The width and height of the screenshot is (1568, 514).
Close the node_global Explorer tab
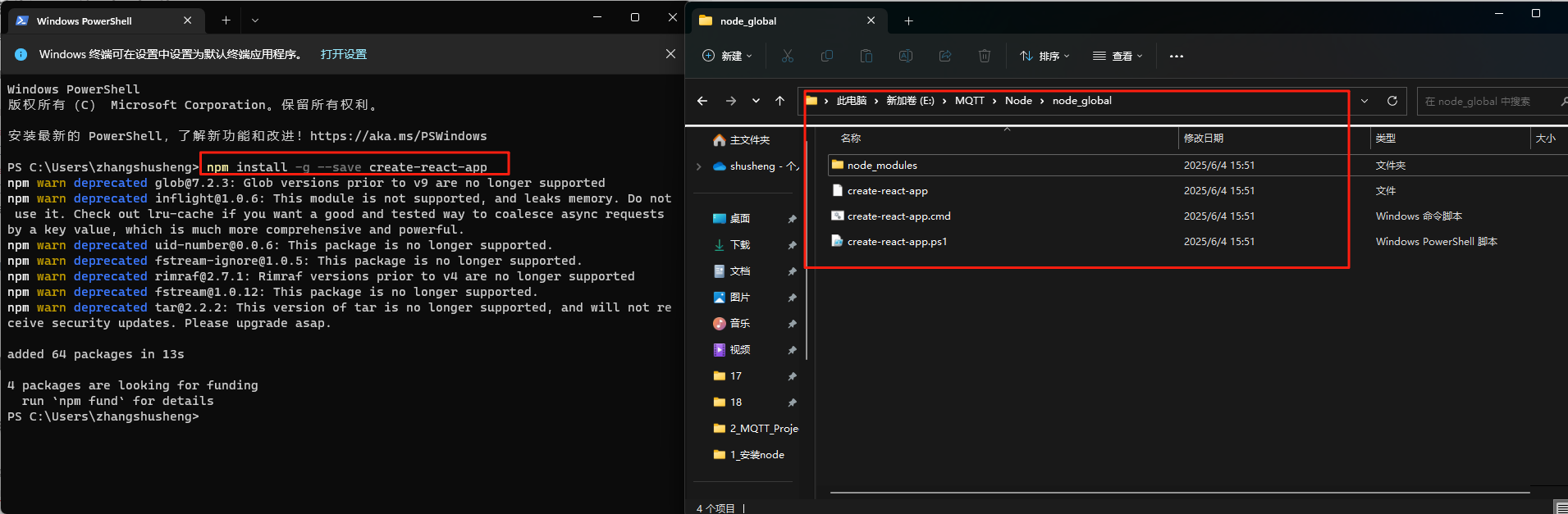tap(871, 20)
